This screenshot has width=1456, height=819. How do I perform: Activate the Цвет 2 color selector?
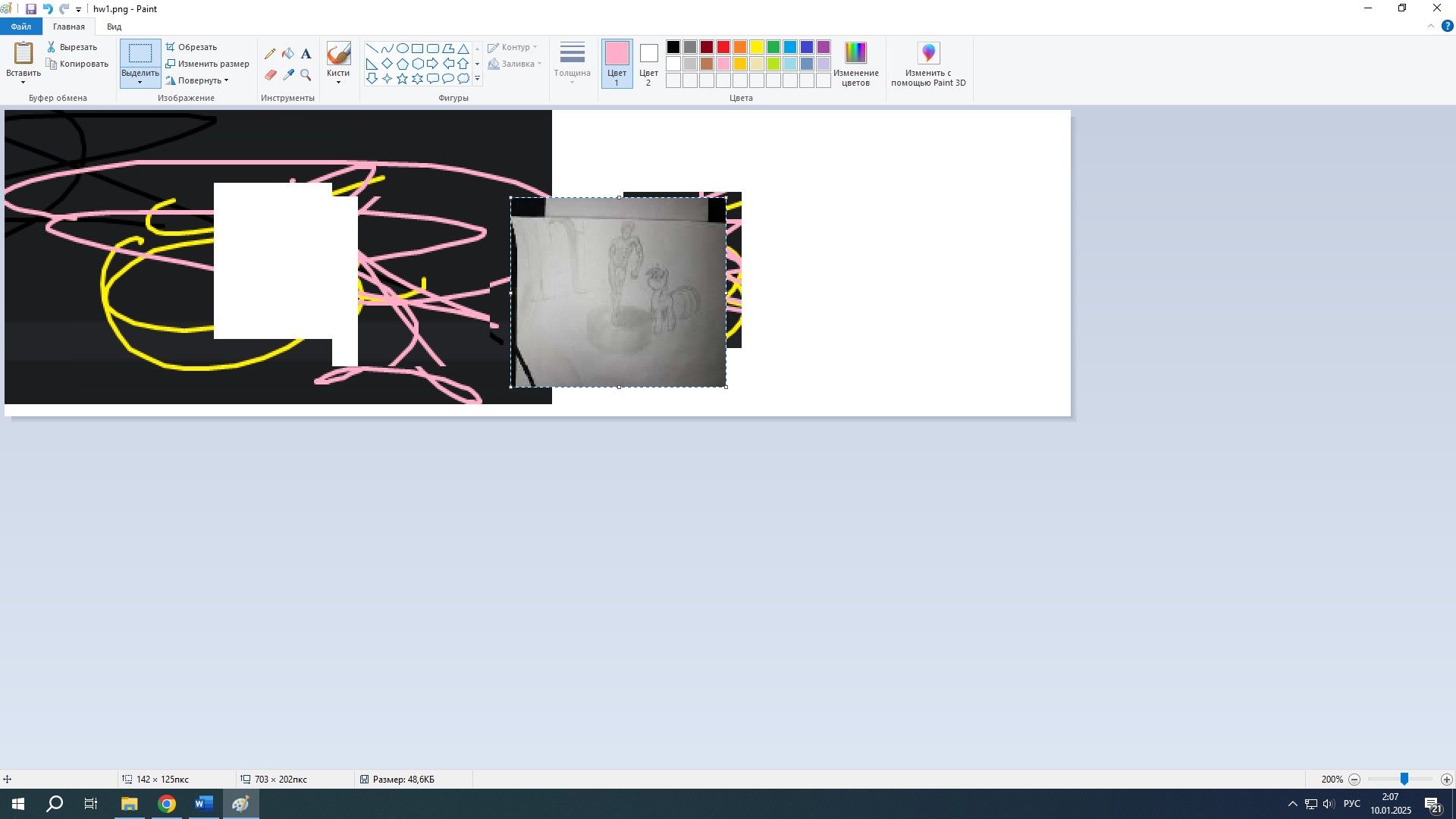click(648, 64)
